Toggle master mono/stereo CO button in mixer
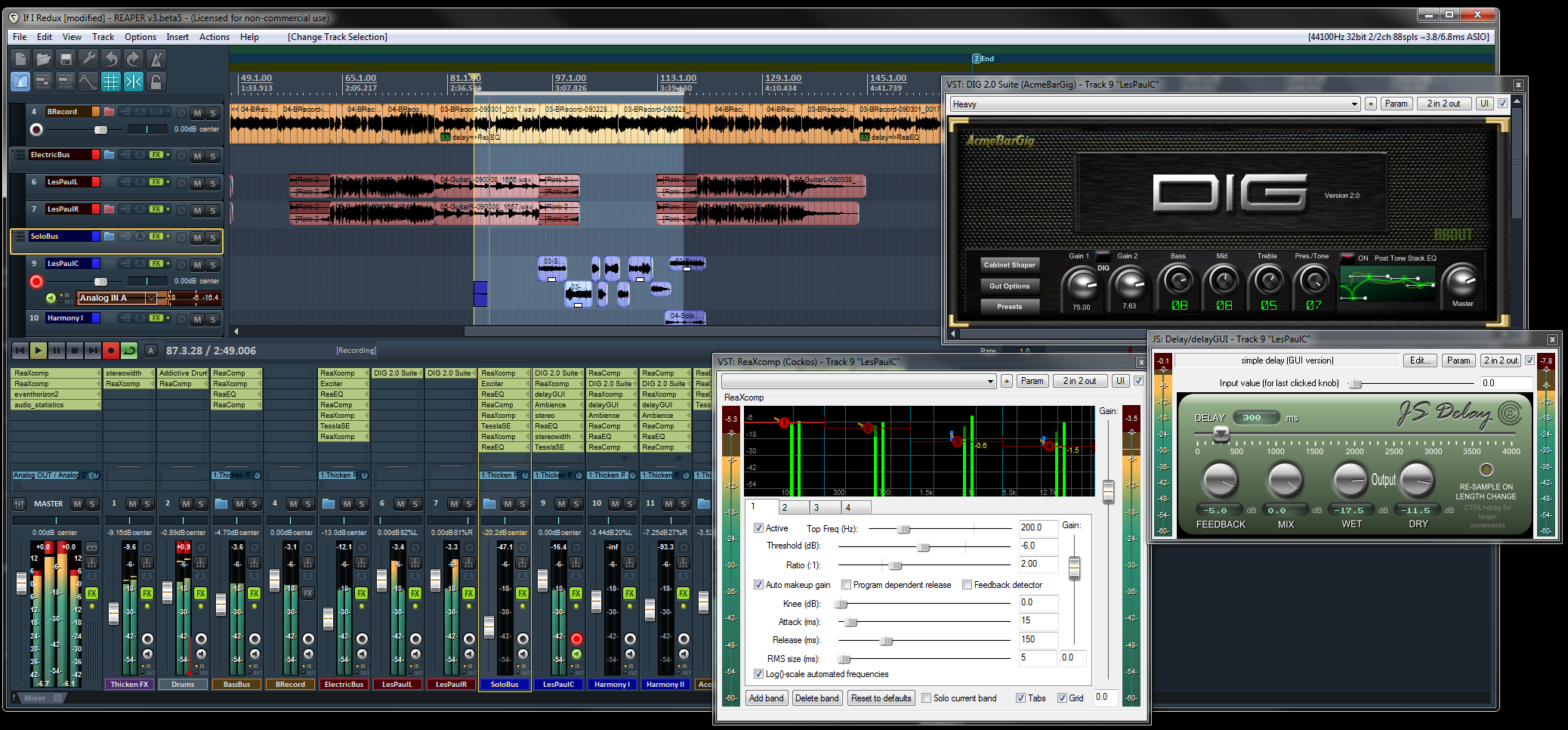Viewport: 1568px width, 730px height. [x=91, y=548]
